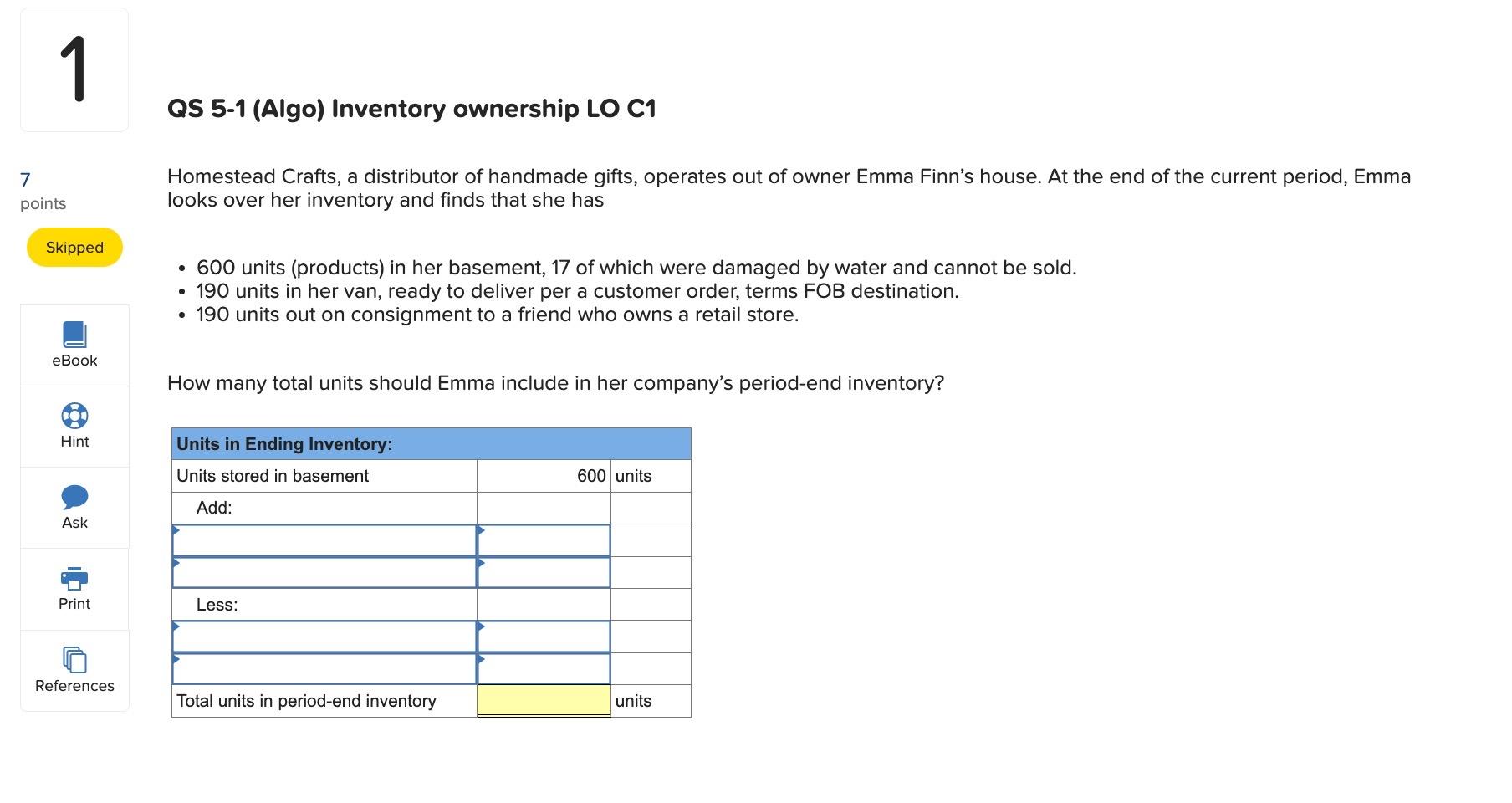Expand the first Add row quantity selector
This screenshot has width=1512, height=803.
point(543,540)
